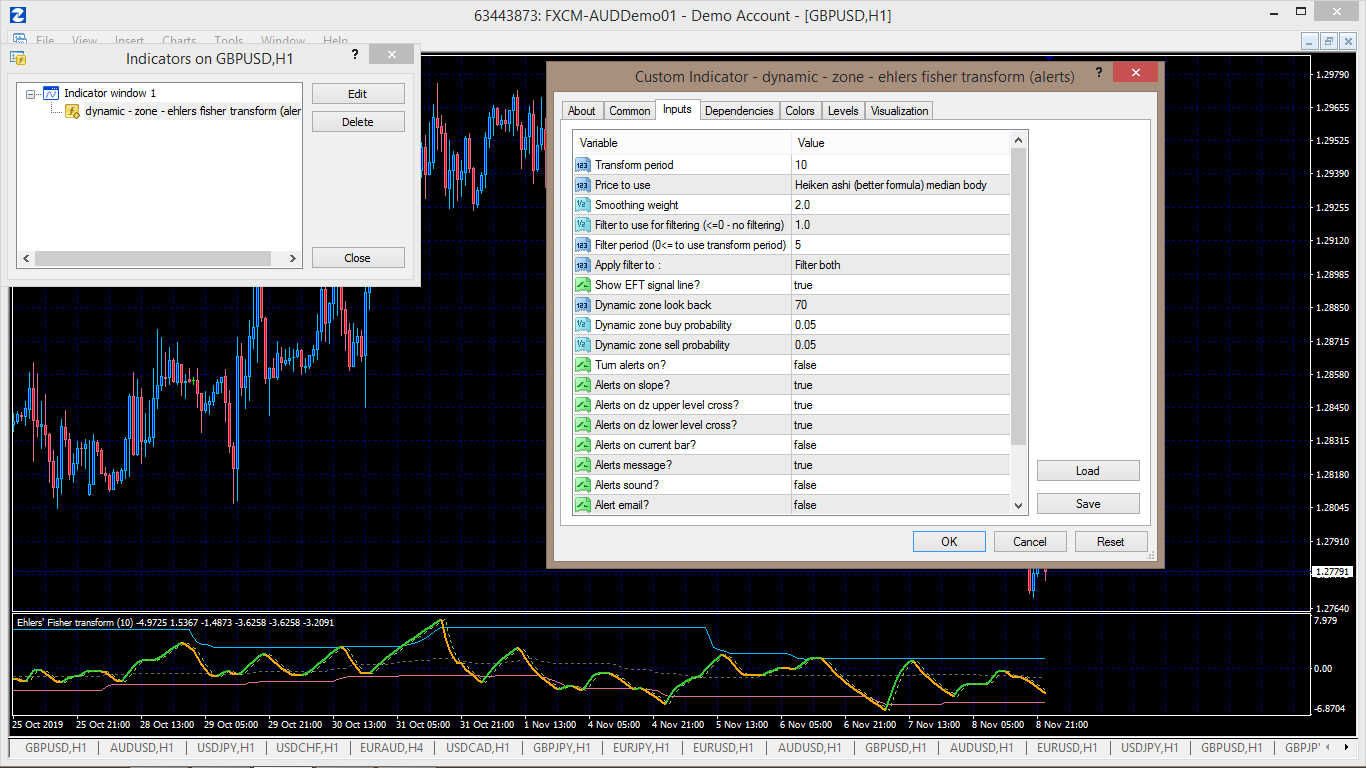Open the 'Price to use' value dropdown
The height and width of the screenshot is (768, 1366).
[900, 185]
